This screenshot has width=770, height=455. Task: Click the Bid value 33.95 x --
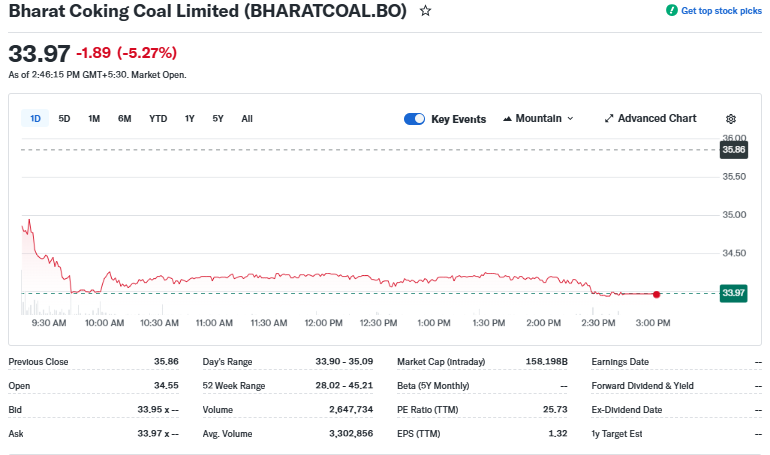pos(158,409)
